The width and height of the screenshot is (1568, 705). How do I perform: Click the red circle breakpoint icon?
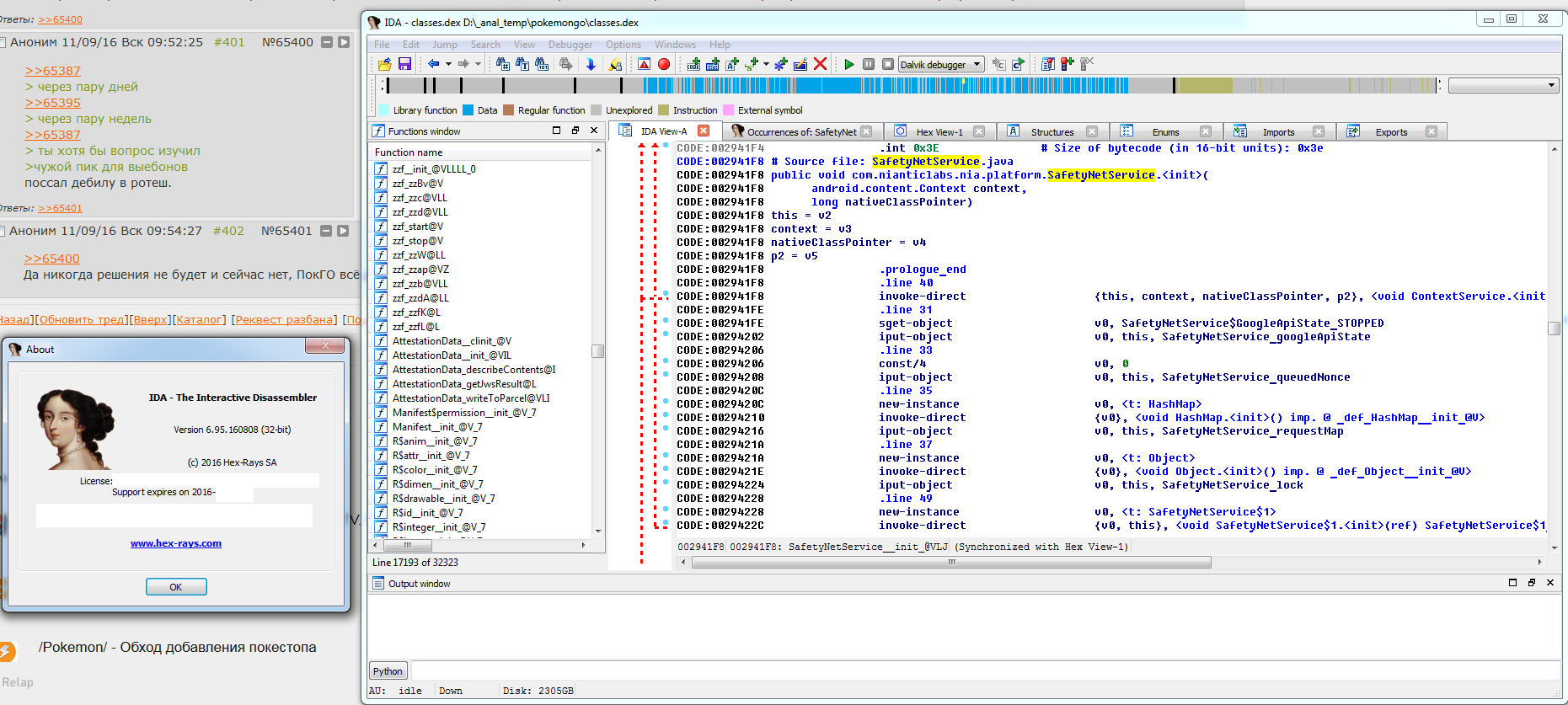click(x=664, y=64)
